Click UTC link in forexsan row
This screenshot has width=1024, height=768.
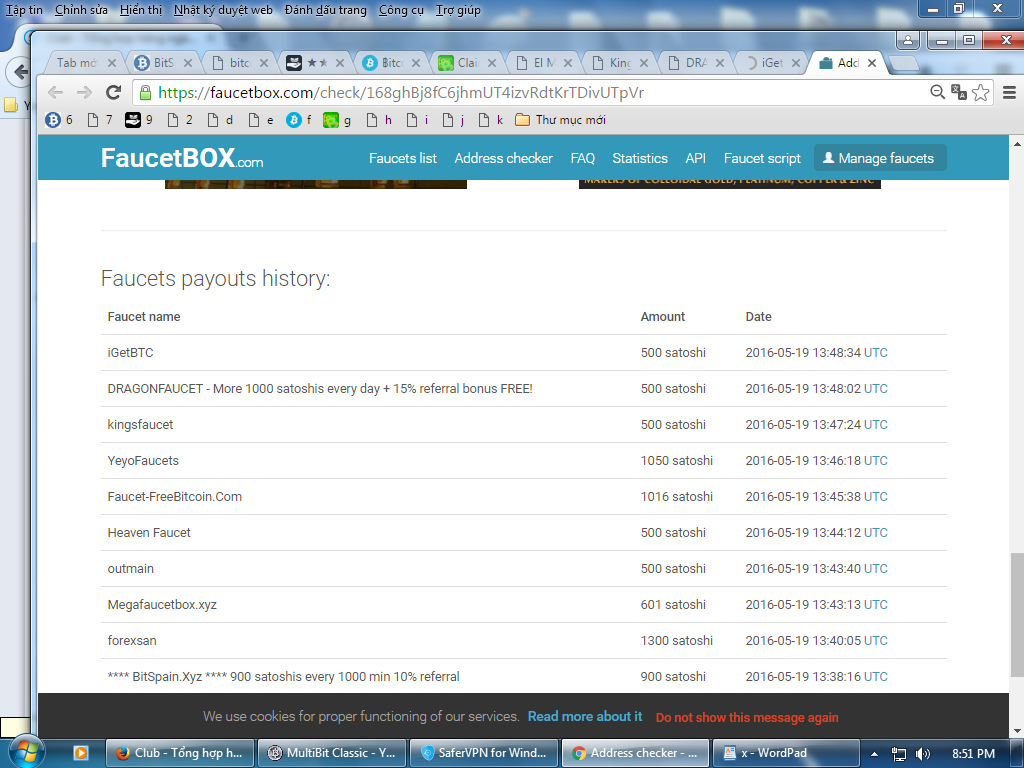click(875, 641)
